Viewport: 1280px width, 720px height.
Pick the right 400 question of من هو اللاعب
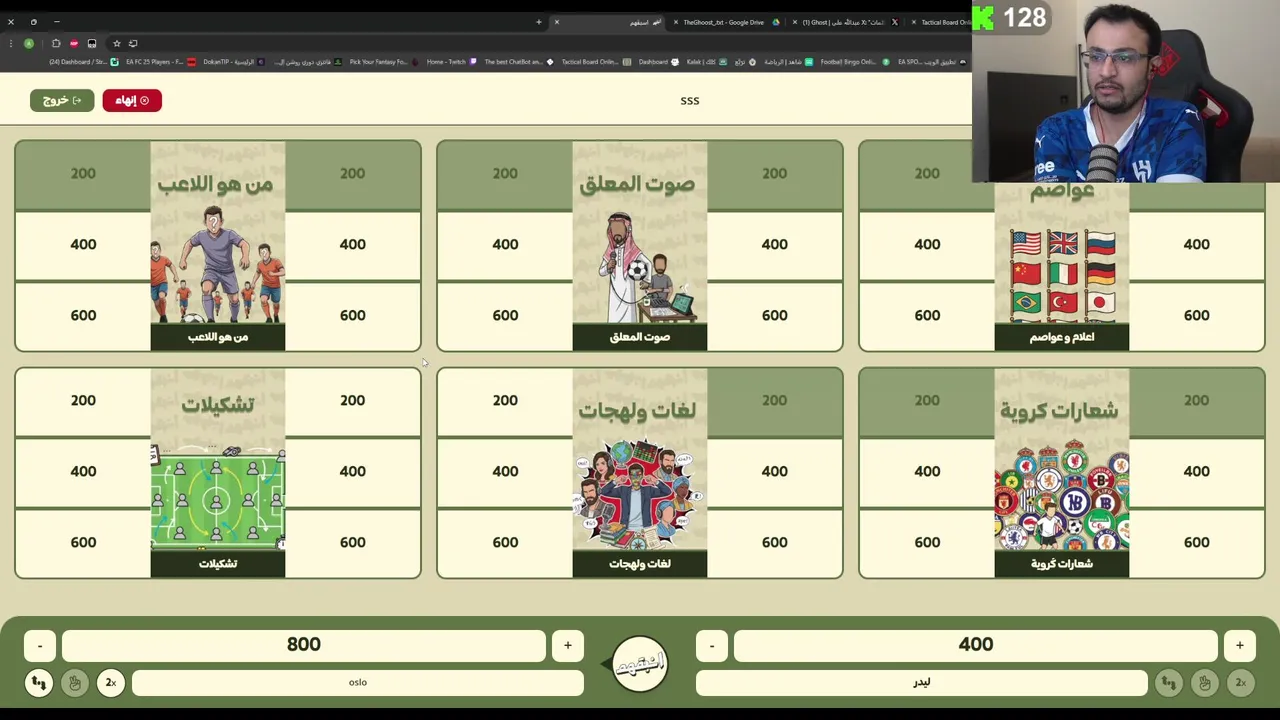[x=353, y=245]
